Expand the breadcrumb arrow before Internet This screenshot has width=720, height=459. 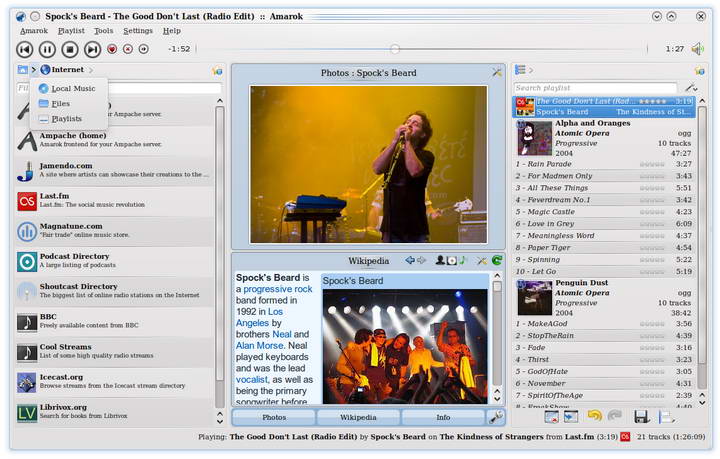[34, 70]
